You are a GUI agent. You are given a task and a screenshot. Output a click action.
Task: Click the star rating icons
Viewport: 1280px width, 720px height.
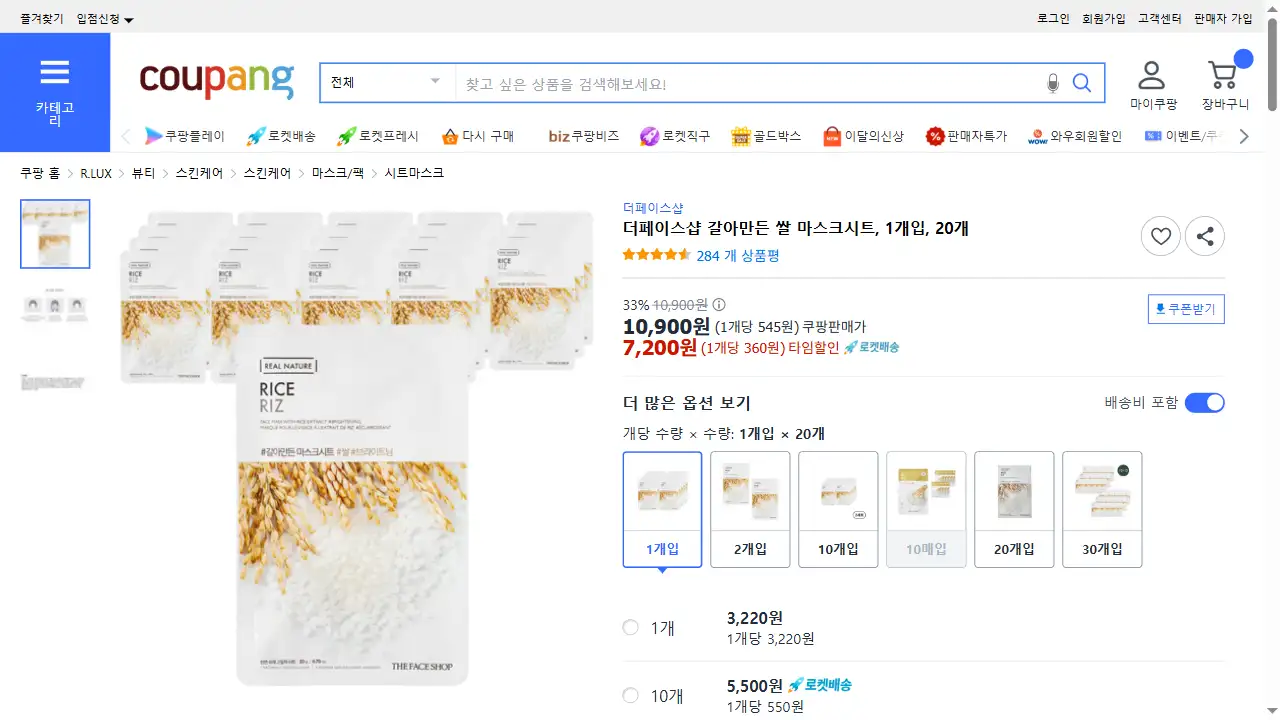[656, 255]
